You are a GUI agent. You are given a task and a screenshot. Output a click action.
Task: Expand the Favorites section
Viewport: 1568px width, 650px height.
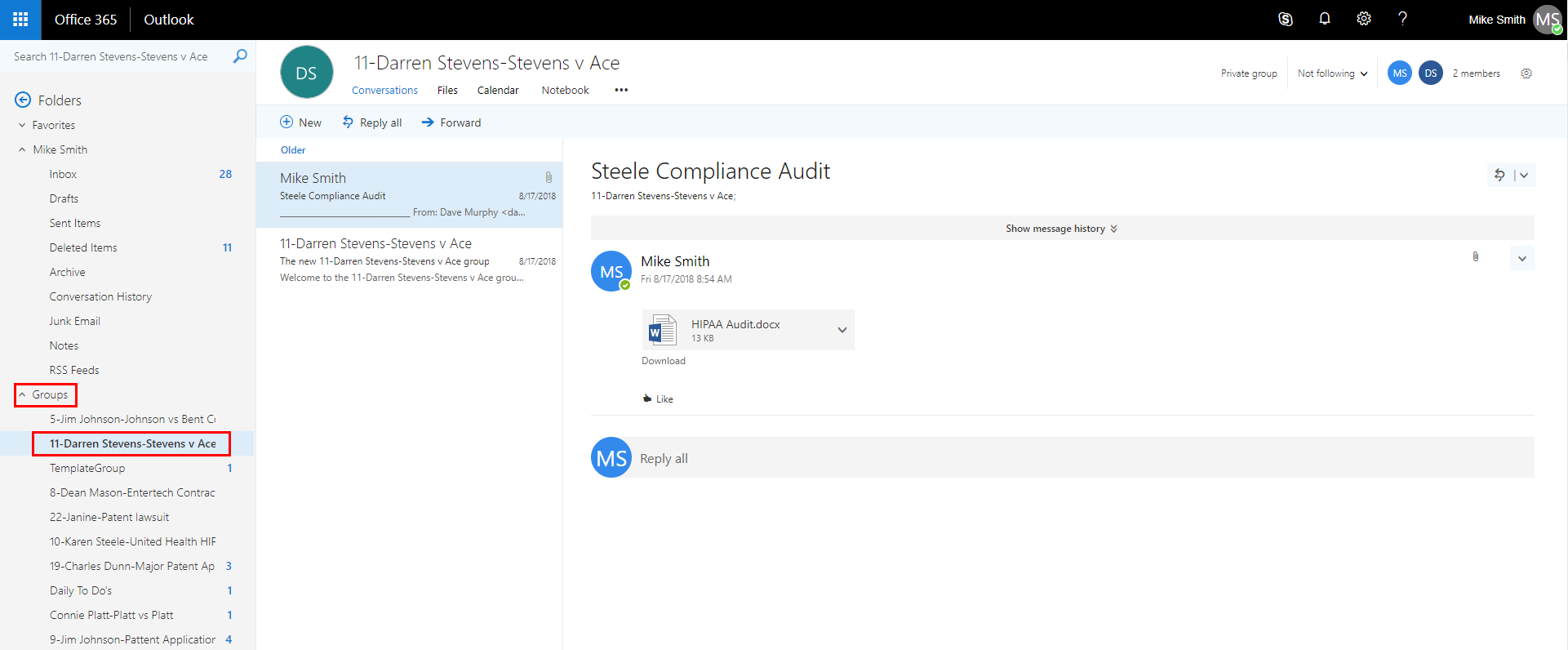point(22,125)
